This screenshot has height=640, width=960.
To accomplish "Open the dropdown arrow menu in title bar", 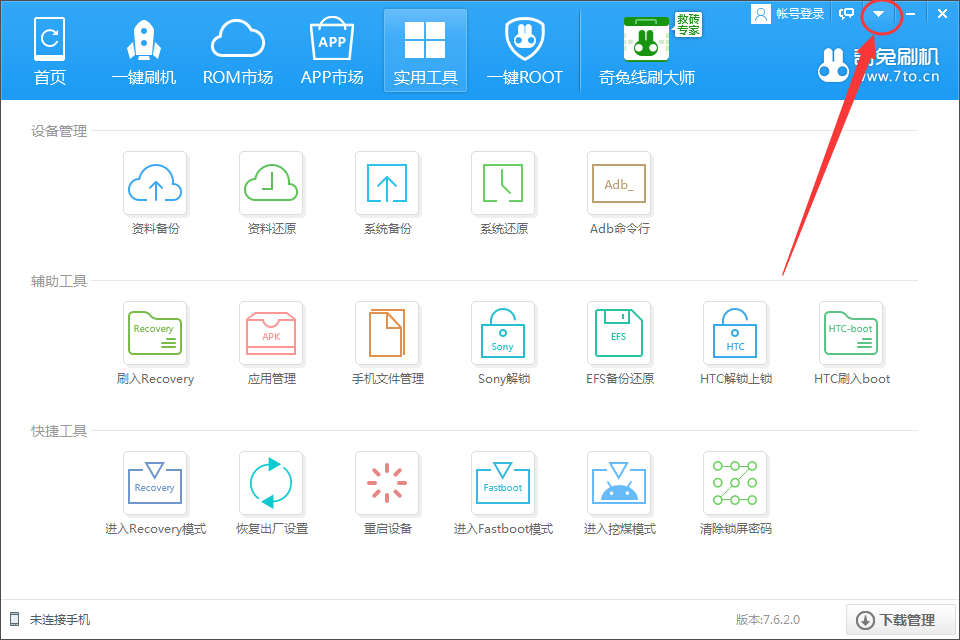I will click(x=879, y=13).
